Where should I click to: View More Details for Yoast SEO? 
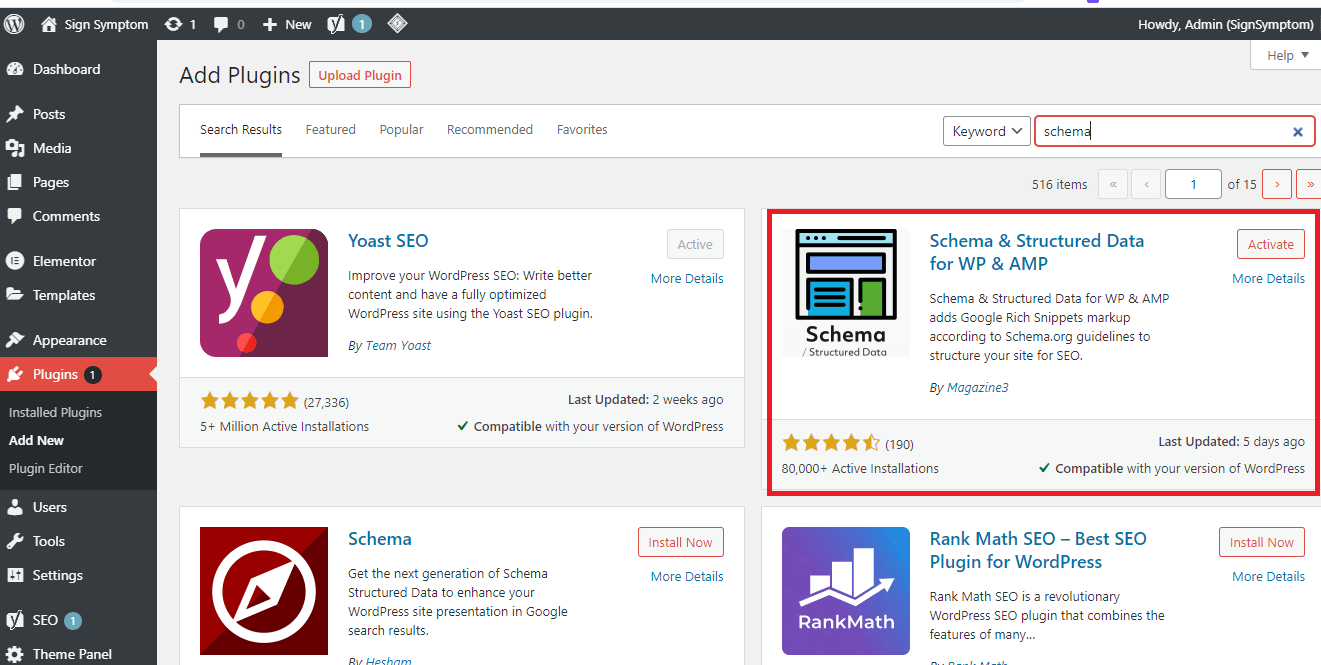coord(687,279)
